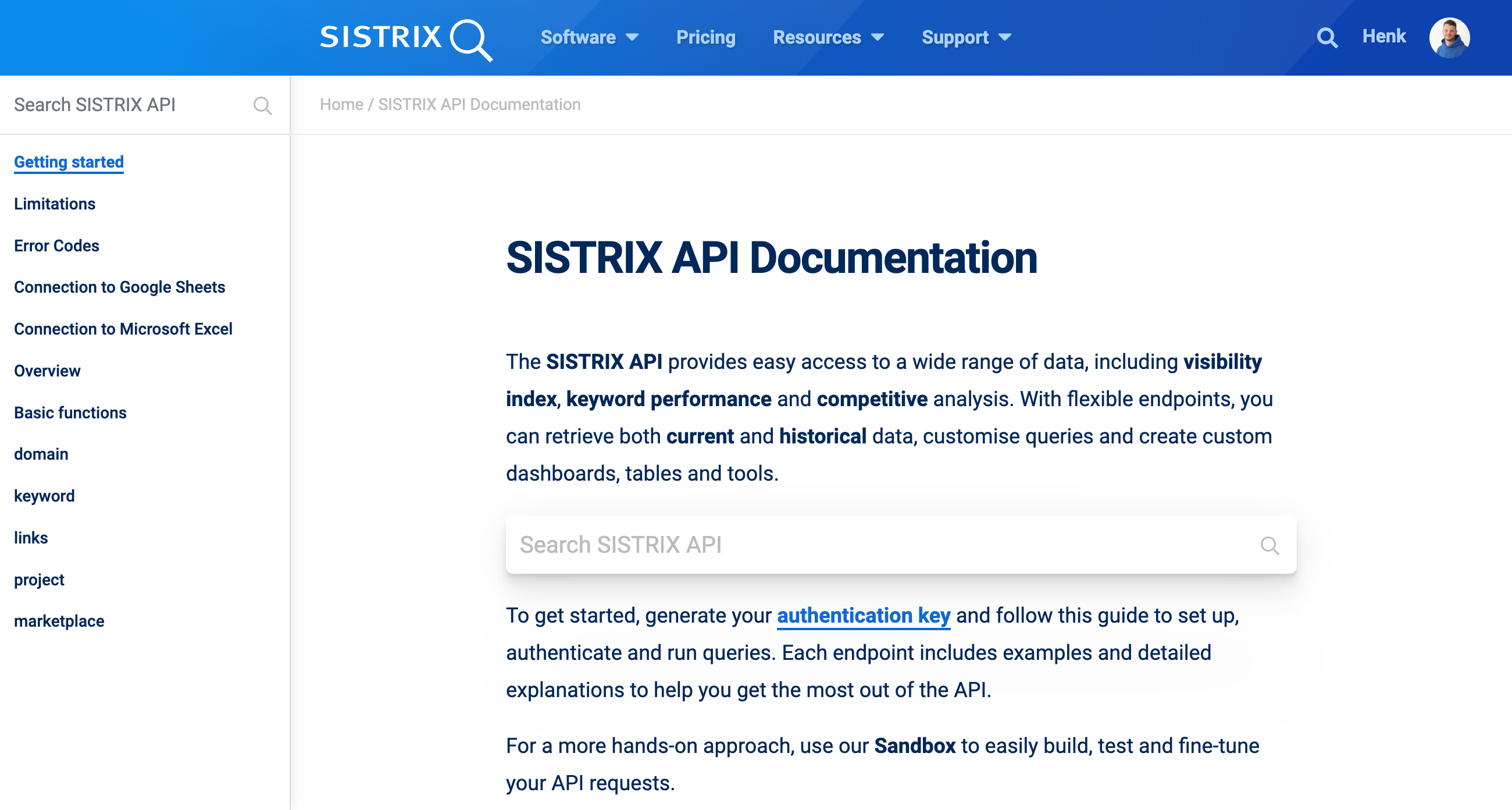This screenshot has width=1512, height=810.
Task: Click Henk's profile avatar picture
Action: [1449, 38]
